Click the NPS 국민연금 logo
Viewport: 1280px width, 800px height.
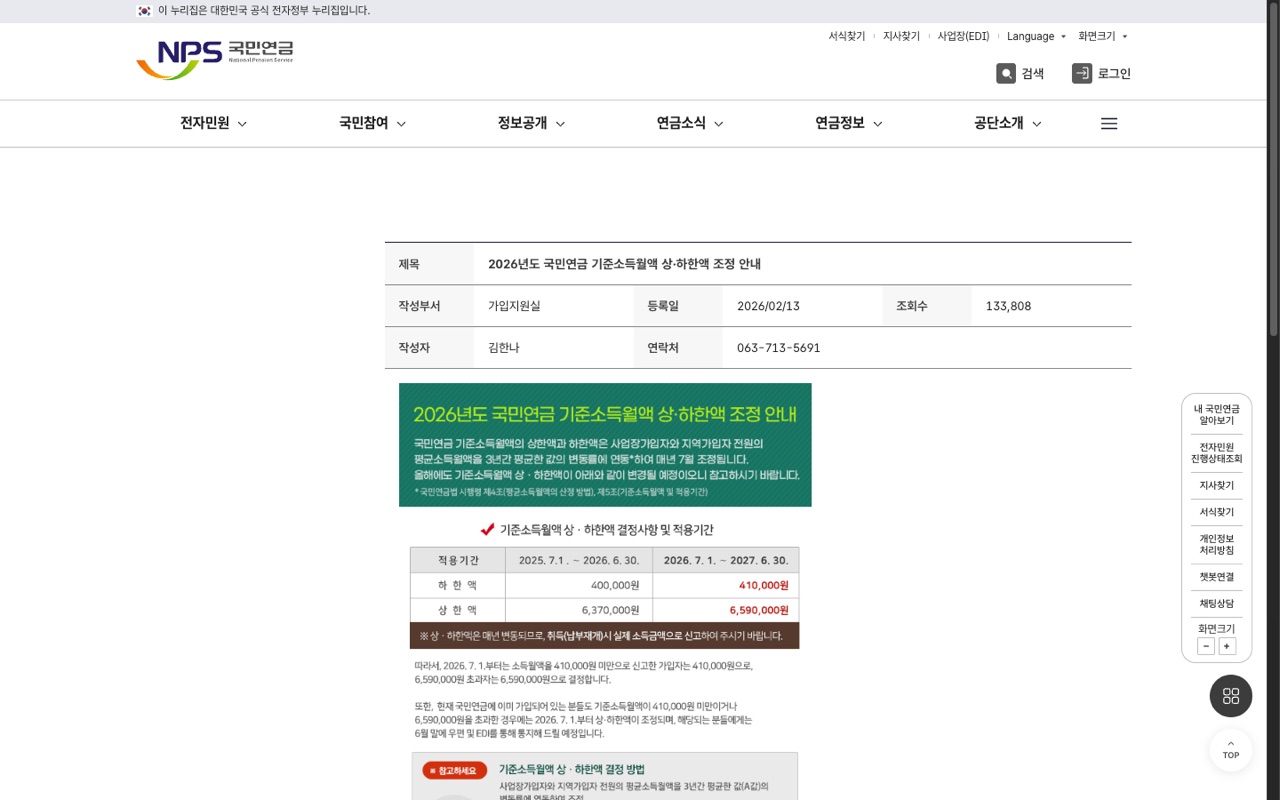215,60
